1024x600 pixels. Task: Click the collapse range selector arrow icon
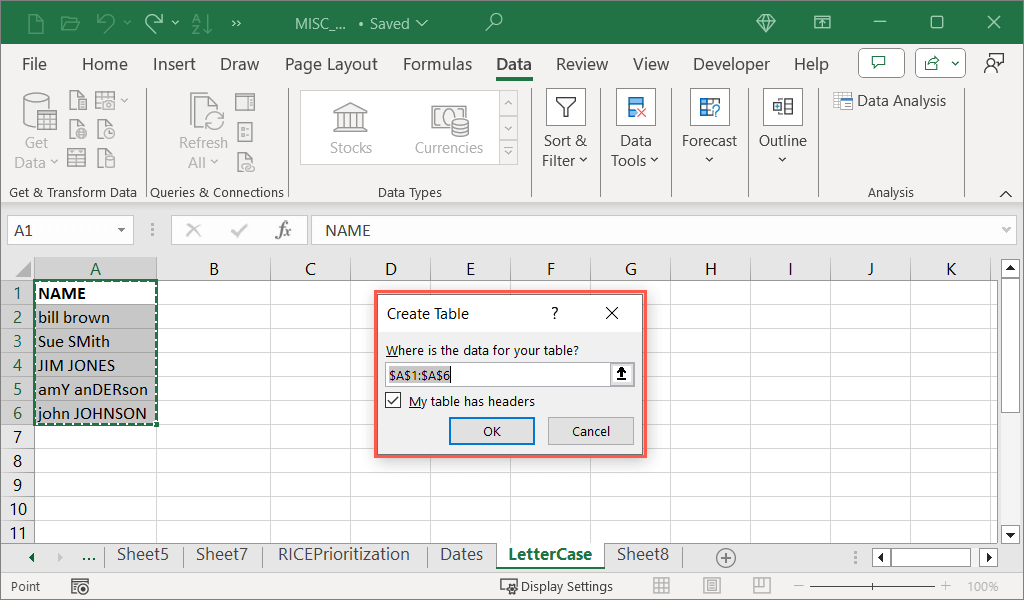[x=621, y=375]
